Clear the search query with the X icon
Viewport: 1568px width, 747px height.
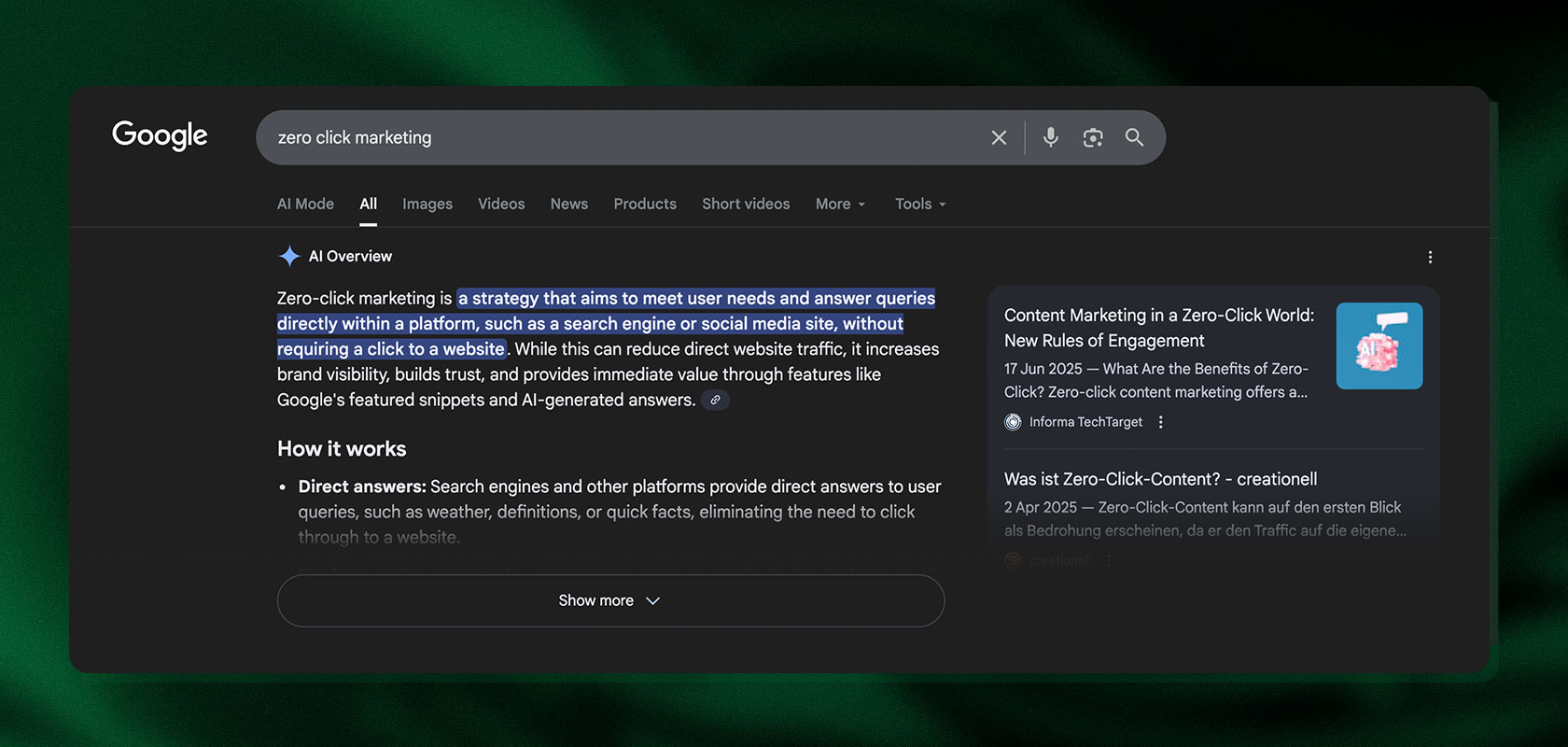tap(999, 137)
